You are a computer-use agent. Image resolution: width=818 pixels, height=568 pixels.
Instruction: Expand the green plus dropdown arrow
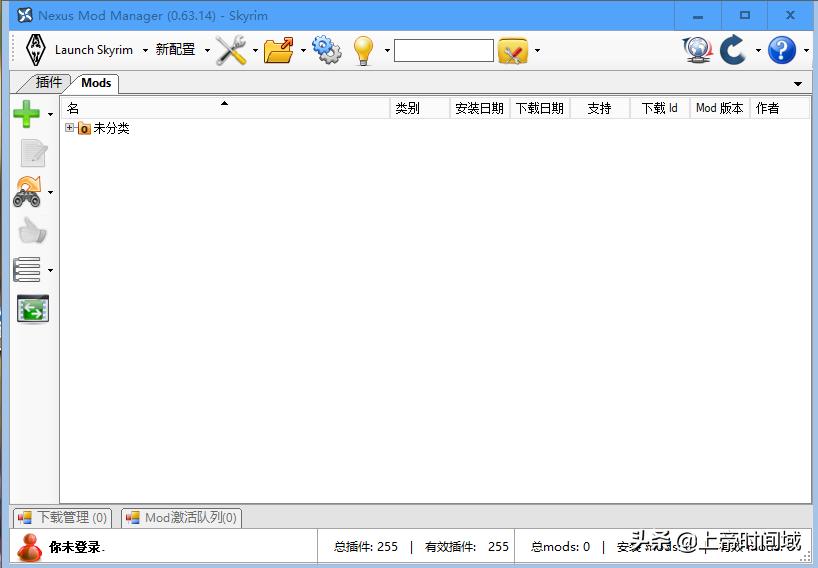[x=50, y=114]
